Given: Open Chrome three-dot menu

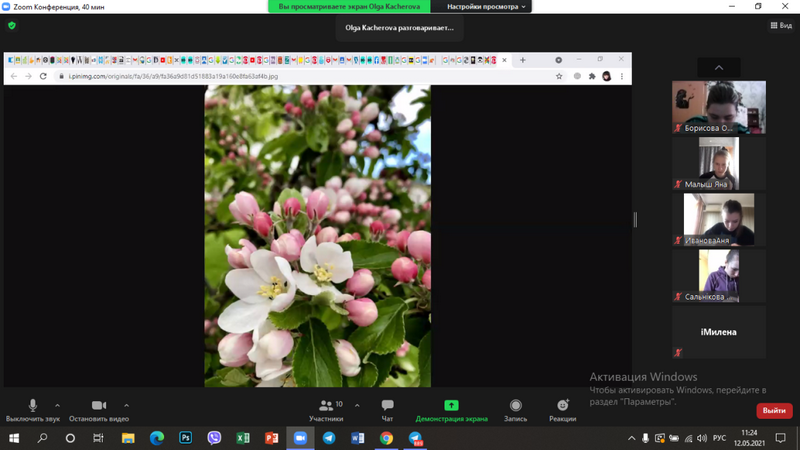Looking at the screenshot, I should coord(621,76).
